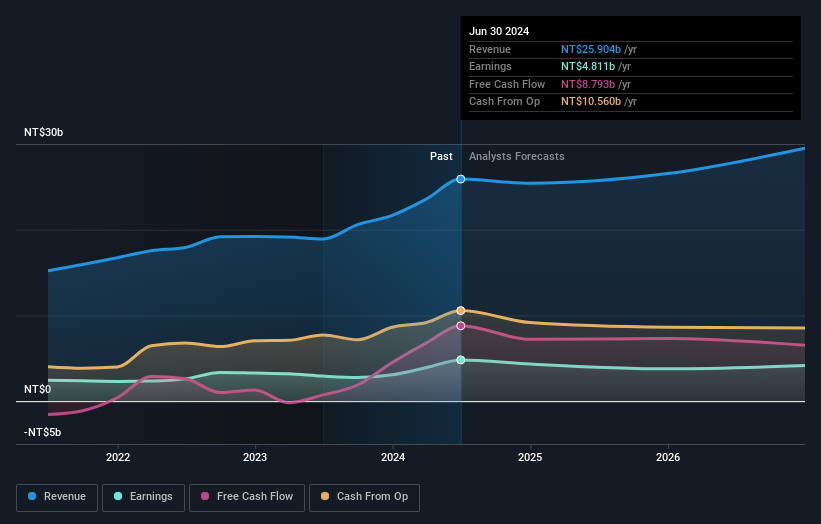Click the orange Cash From Op data point
Viewport: 821px width, 524px height.
(461, 310)
